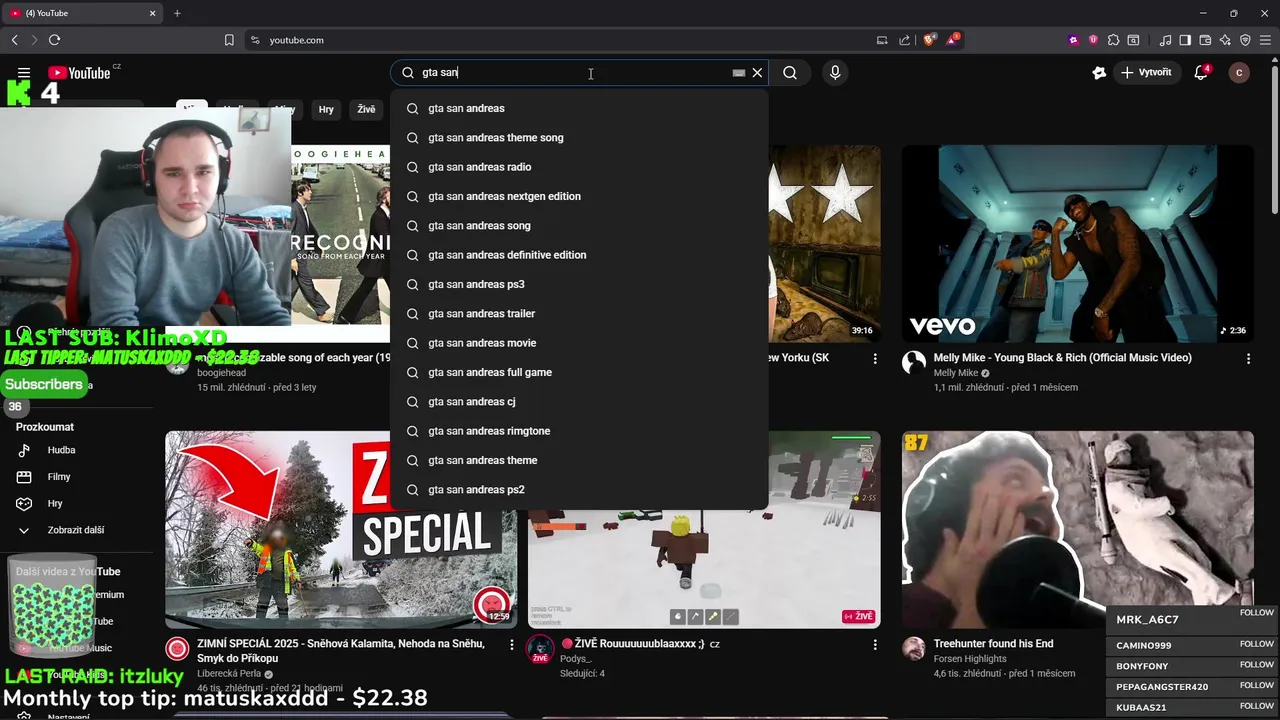Choose suggestion gta san andreas ps3
Image resolution: width=1280 pixels, height=720 pixels.
[x=579, y=284]
